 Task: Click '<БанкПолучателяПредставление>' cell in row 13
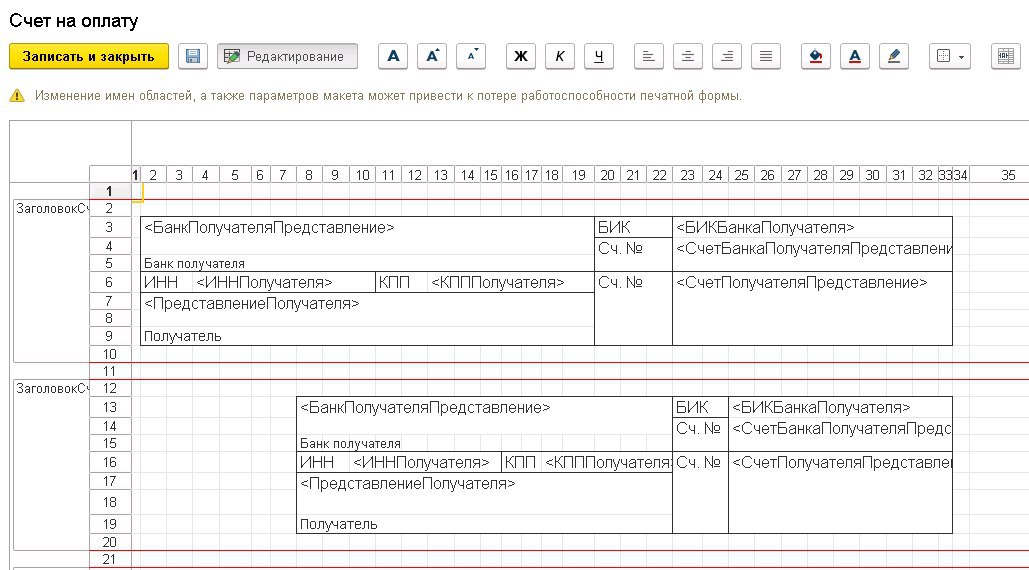(425, 407)
